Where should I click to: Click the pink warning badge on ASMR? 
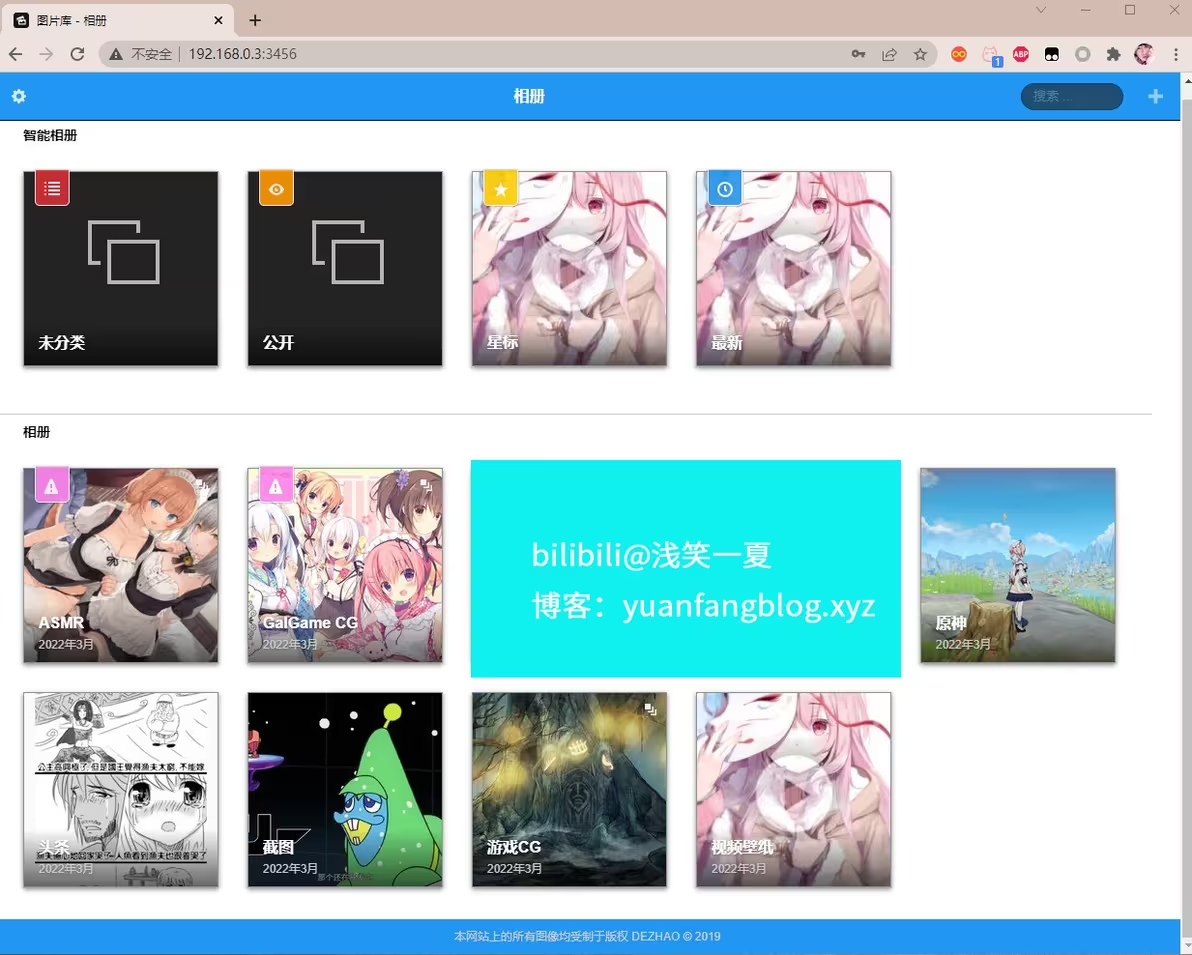[52, 485]
